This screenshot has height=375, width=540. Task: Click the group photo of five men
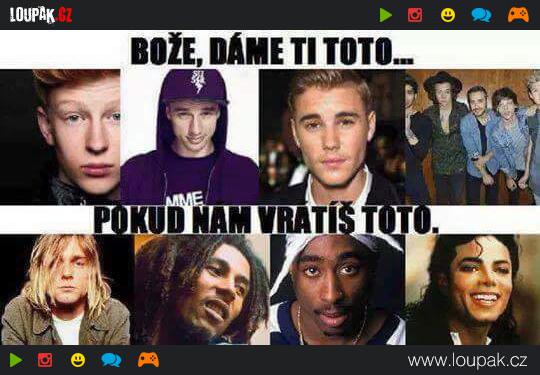click(472, 137)
